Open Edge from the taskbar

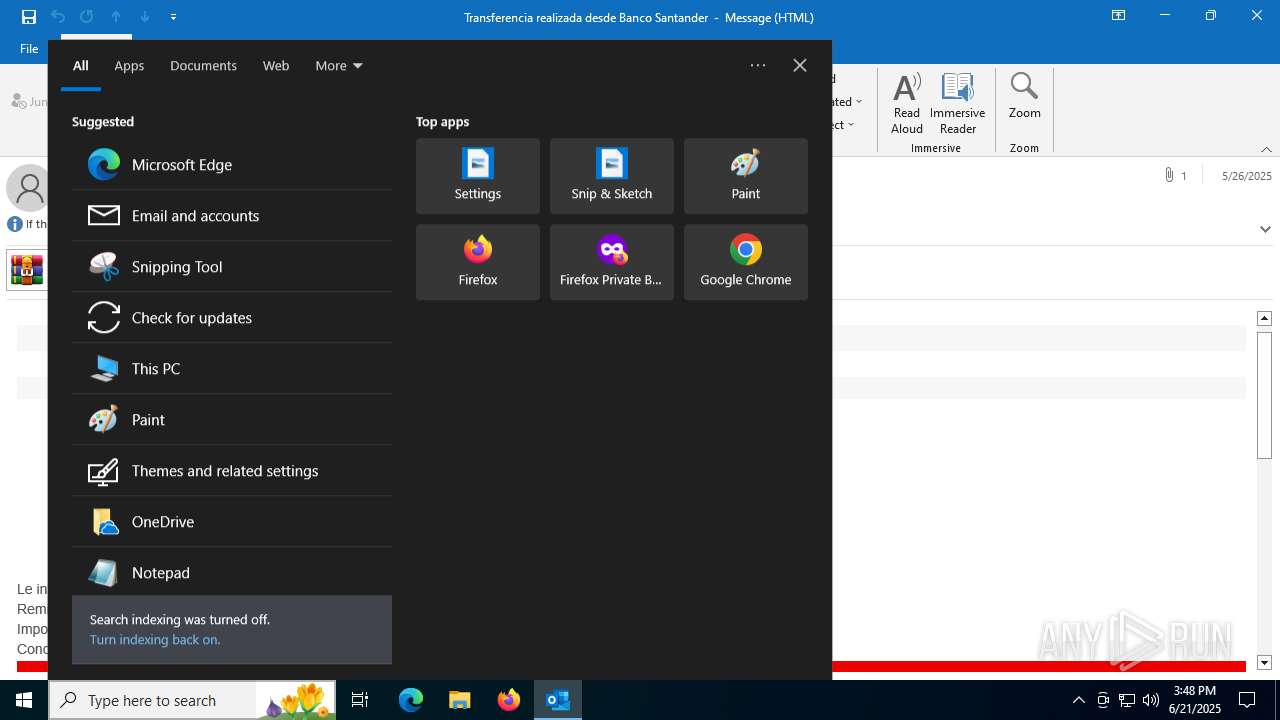click(411, 700)
